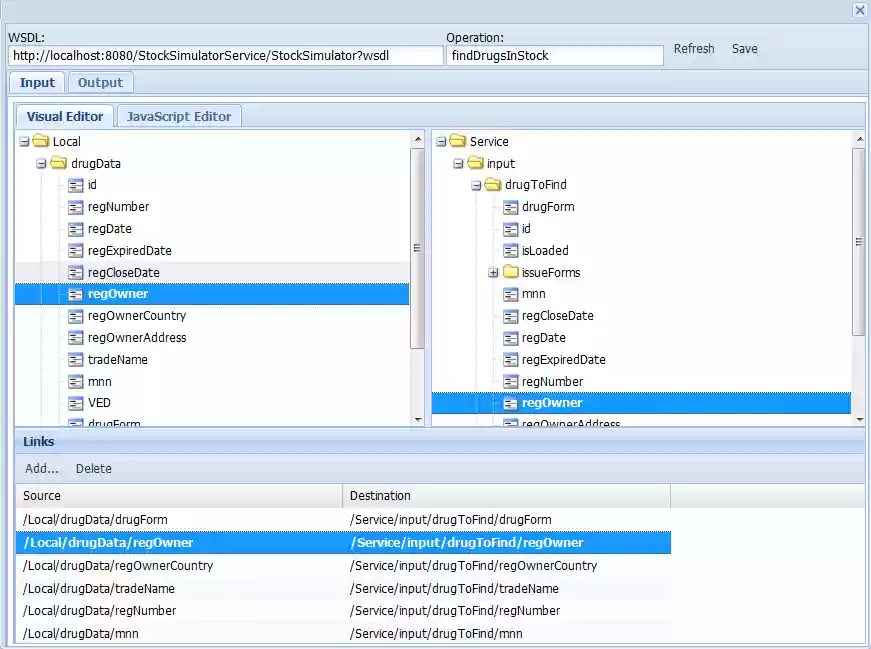
Task: Click the folder icon next to Service
Action: [459, 141]
